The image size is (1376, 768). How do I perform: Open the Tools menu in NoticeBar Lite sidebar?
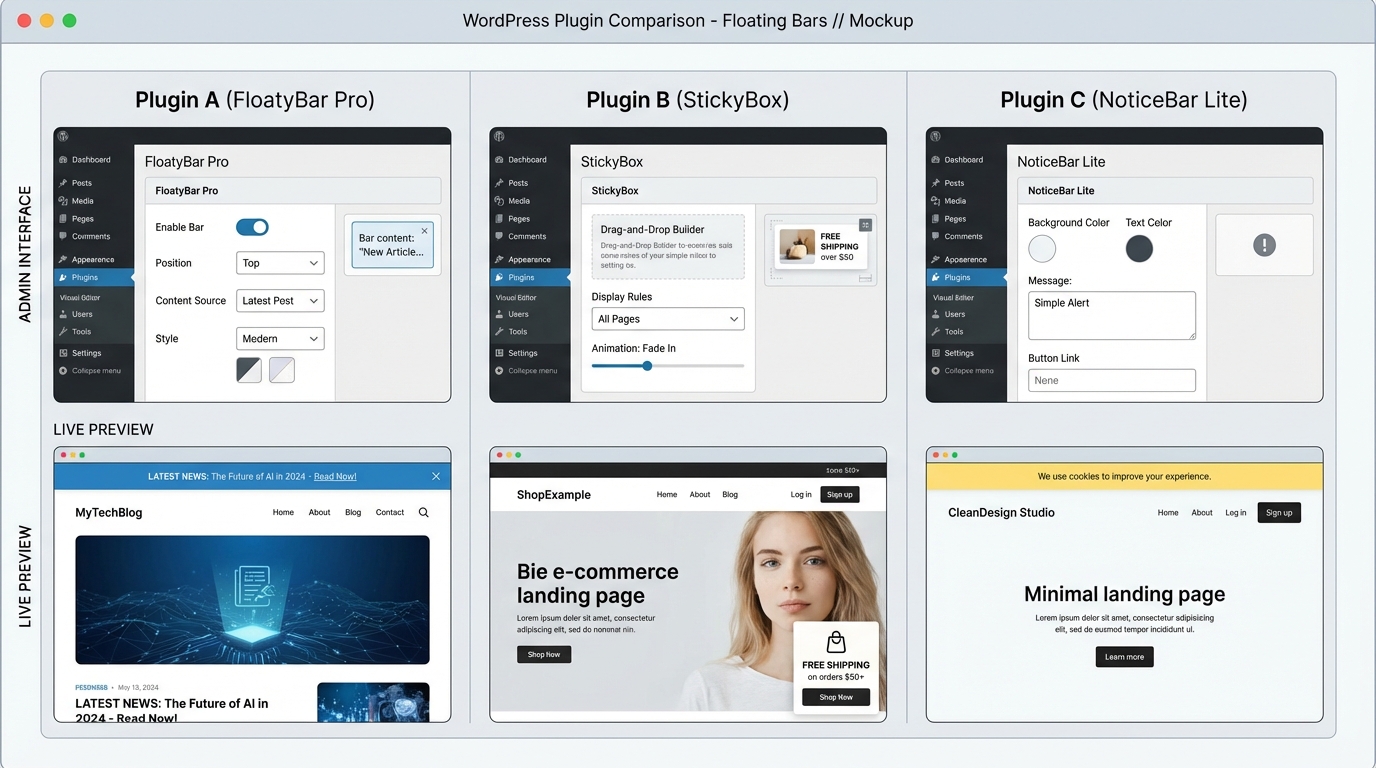(949, 331)
